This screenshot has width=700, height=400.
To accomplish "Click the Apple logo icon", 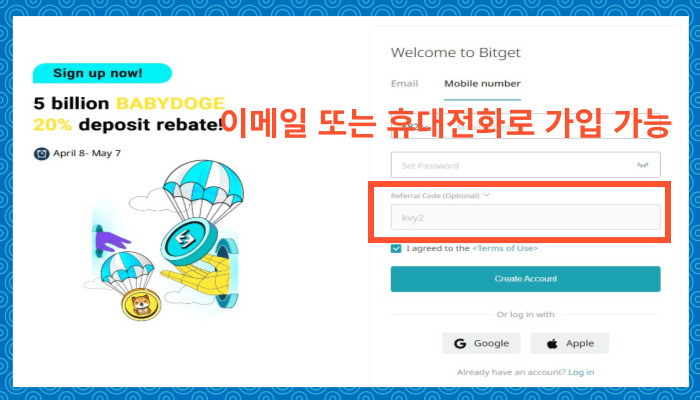I will click(553, 343).
